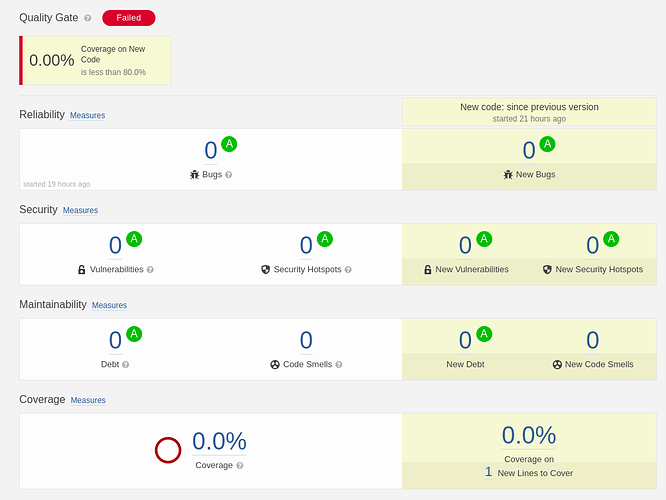Open the Reliability Measures link

tap(87, 116)
